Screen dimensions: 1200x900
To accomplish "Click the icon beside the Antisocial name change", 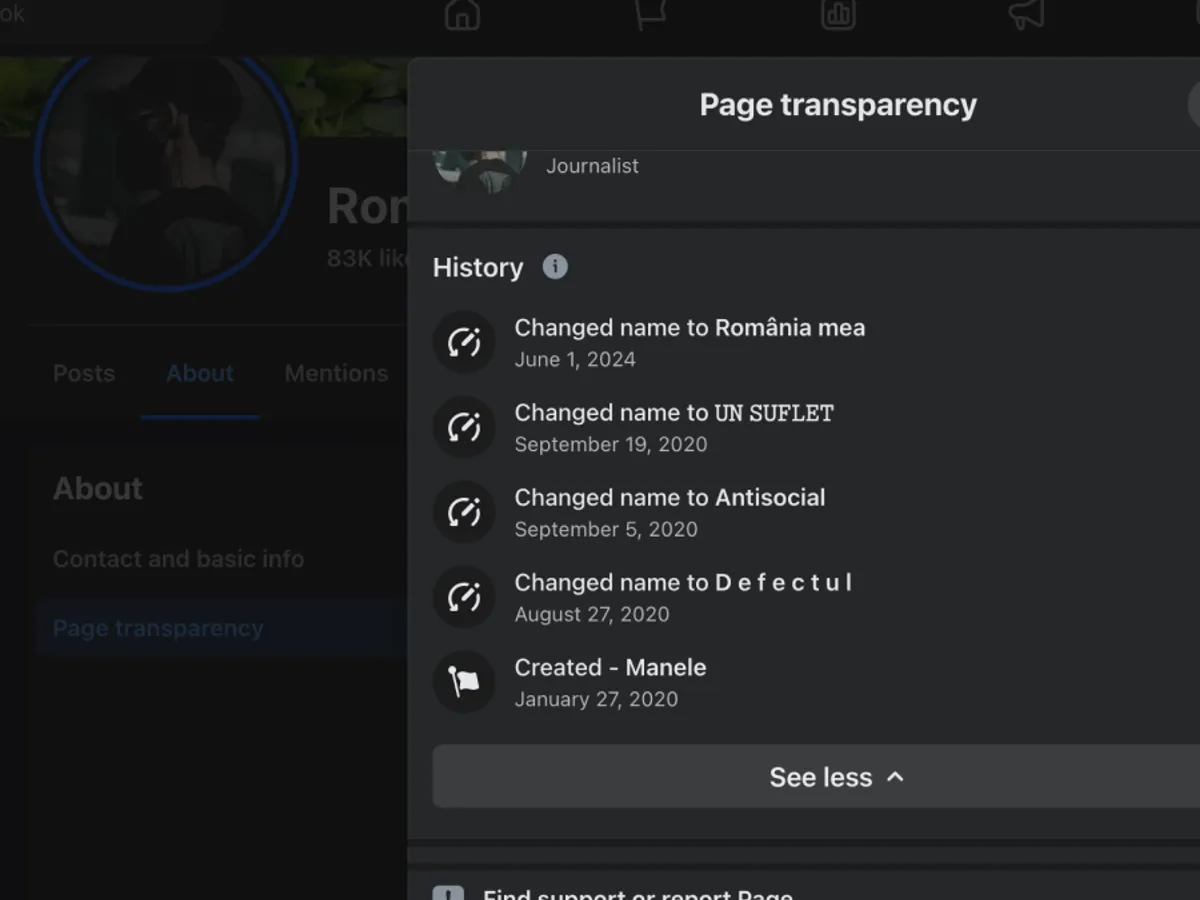I will click(464, 512).
